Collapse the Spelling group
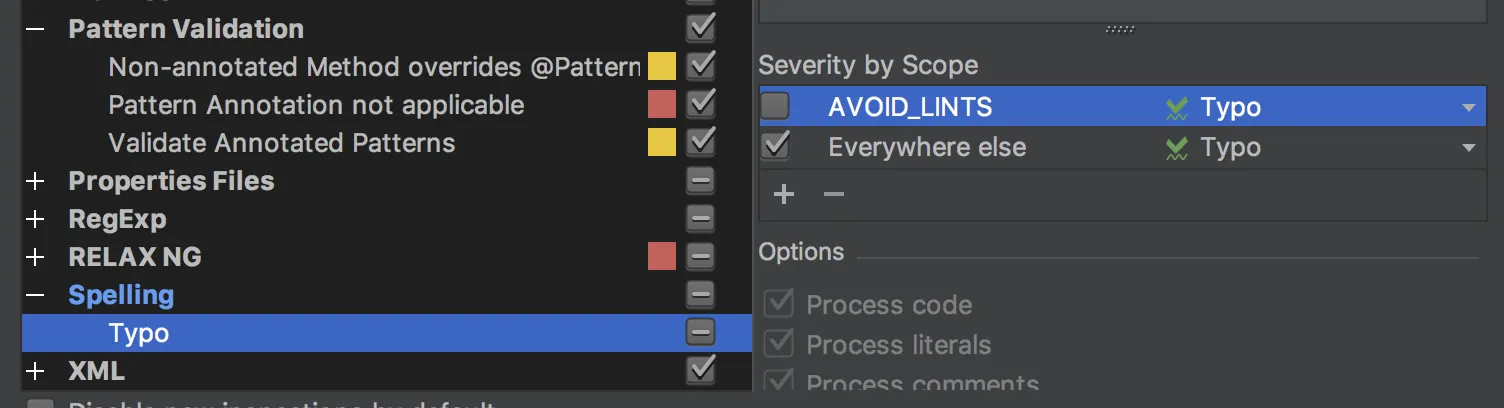Screen dimensions: 1504x408 click(35, 295)
